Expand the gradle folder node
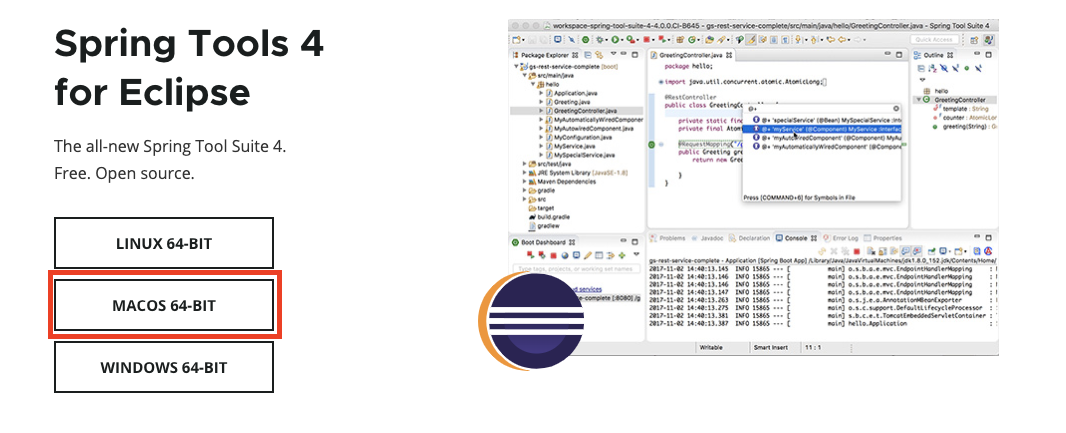The image size is (1066, 433). pos(525,190)
